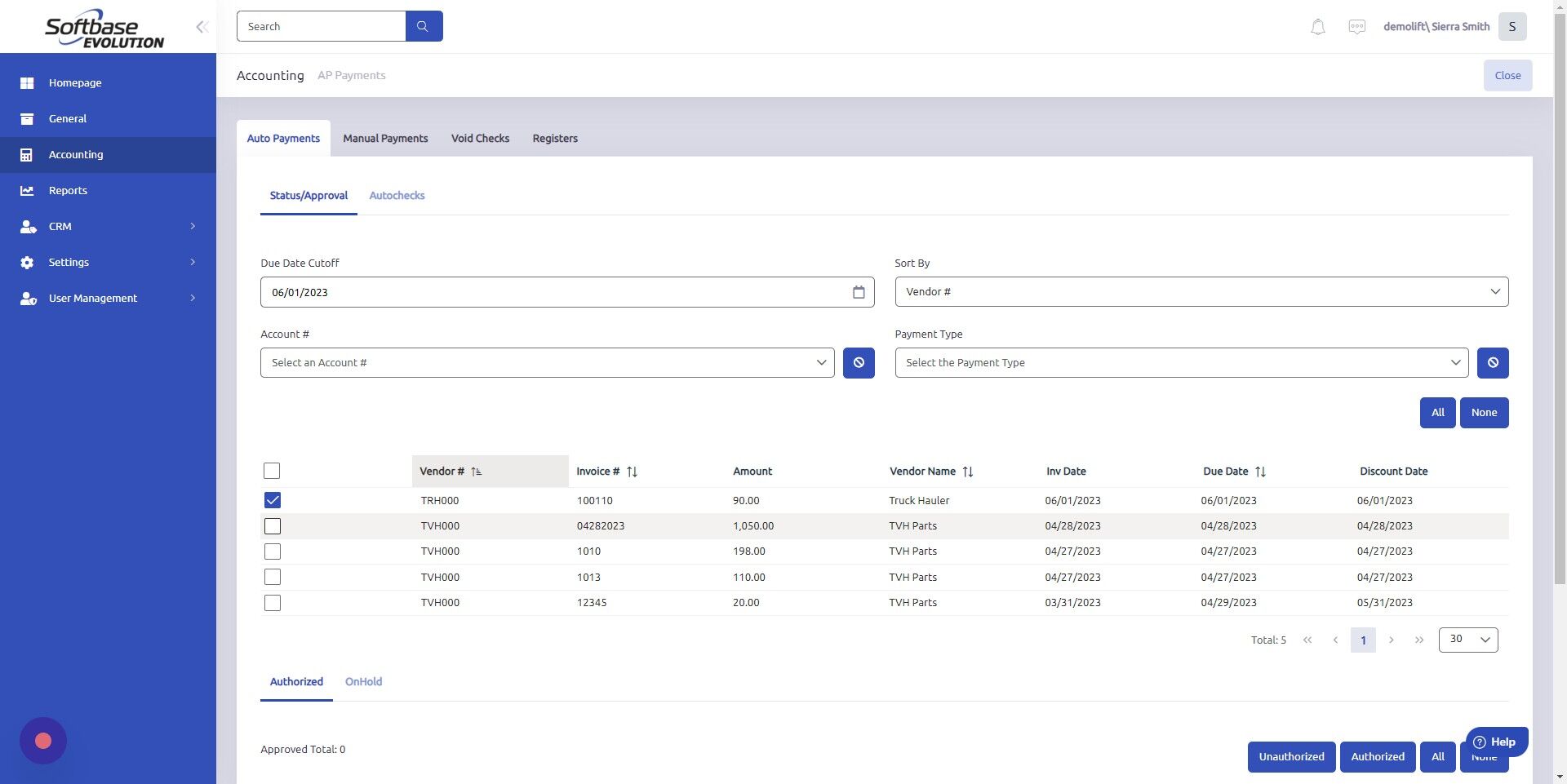Clear the Payment Type selection with the block icon
The width and height of the screenshot is (1567, 784).
(x=1493, y=362)
